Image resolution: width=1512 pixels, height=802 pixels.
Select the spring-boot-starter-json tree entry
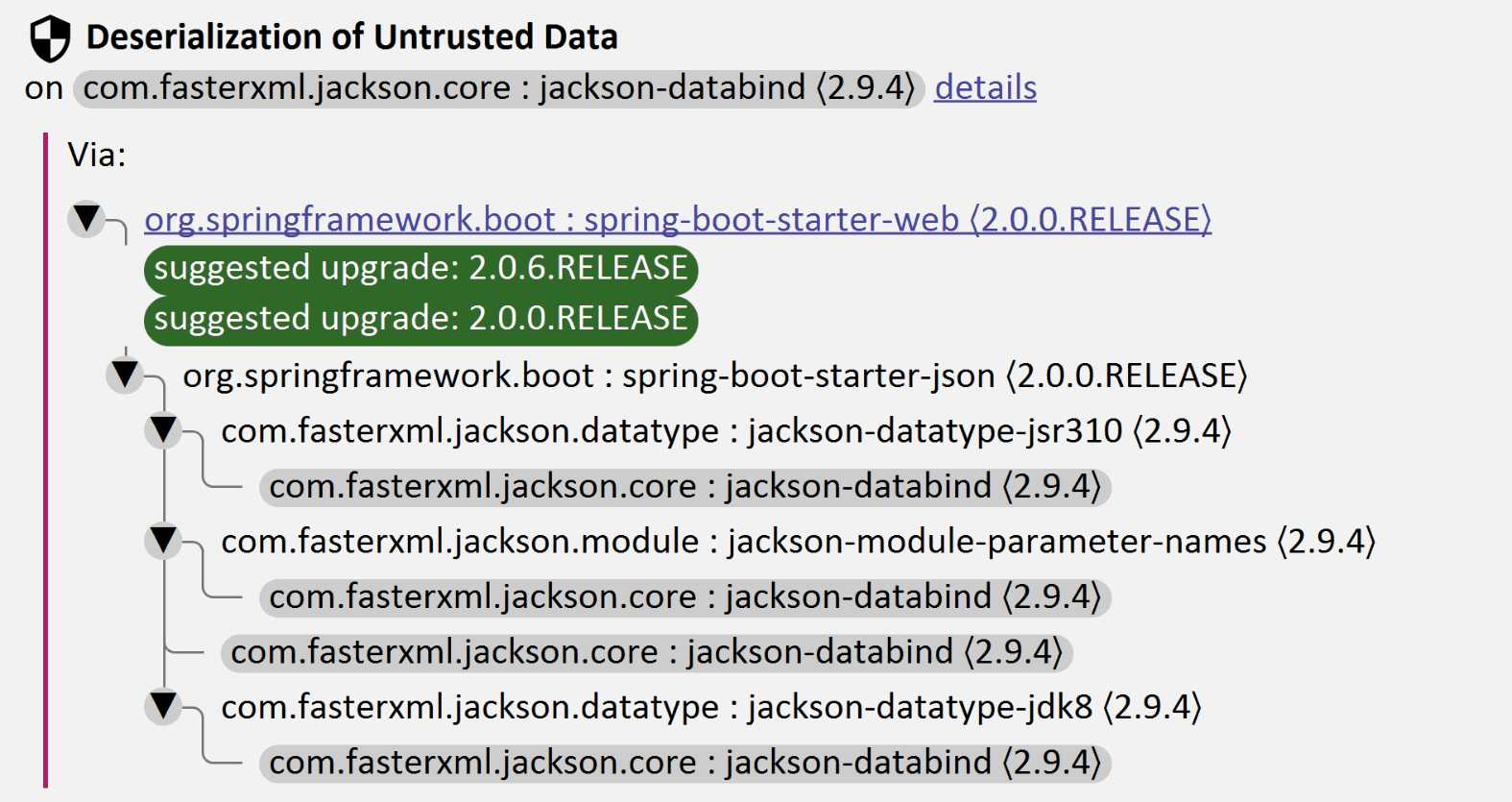point(714,376)
